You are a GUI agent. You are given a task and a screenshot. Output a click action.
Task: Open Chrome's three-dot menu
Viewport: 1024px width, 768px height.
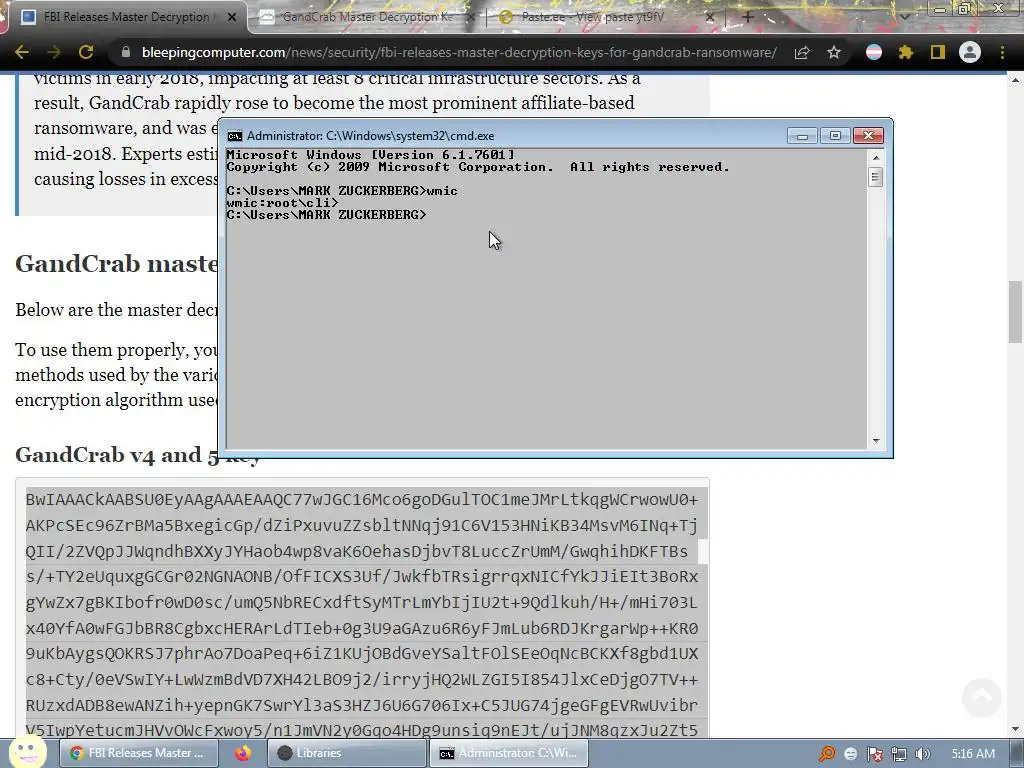pos(1002,52)
